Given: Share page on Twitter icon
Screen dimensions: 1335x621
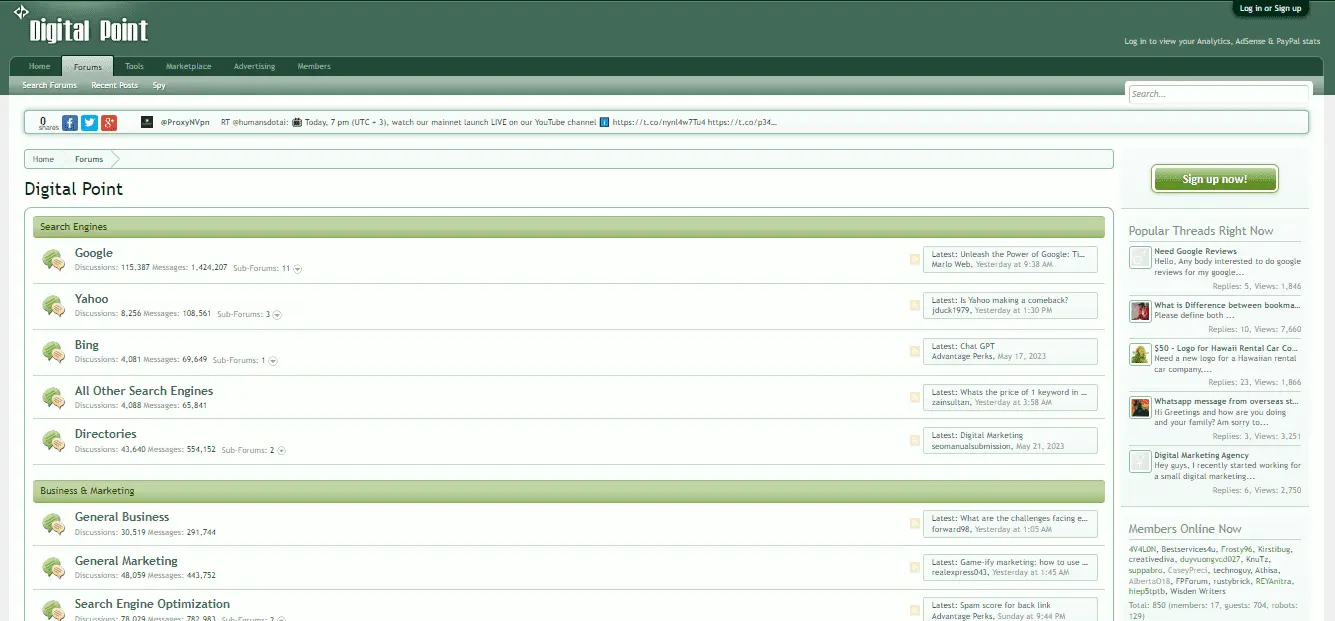Looking at the screenshot, I should 89,123.
